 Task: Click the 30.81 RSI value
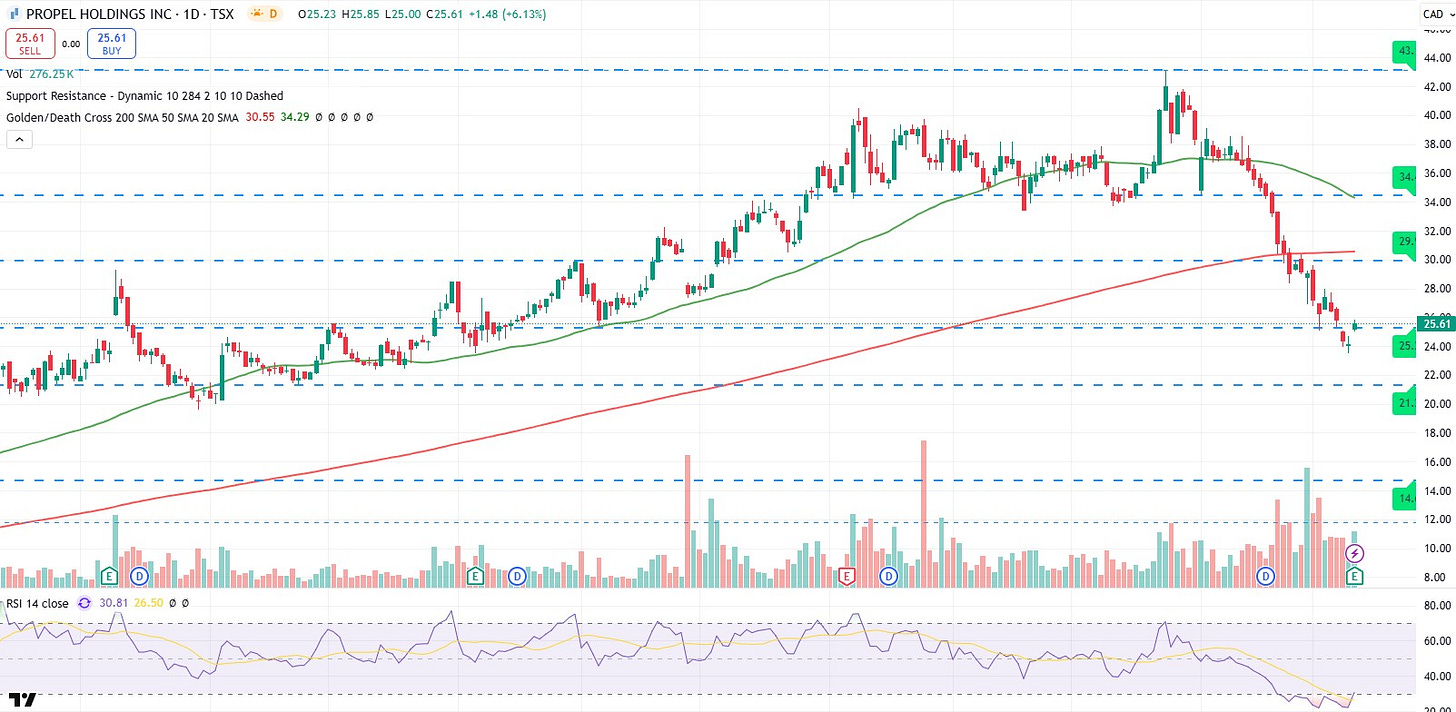(113, 603)
